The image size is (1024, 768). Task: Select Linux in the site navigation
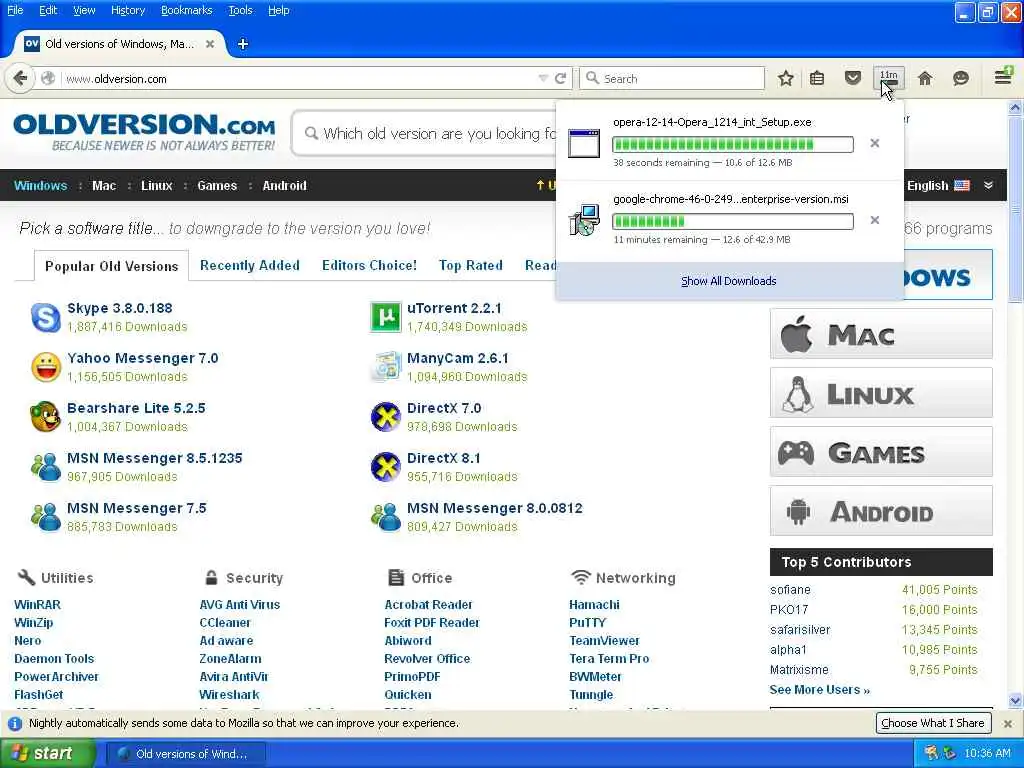point(157,185)
